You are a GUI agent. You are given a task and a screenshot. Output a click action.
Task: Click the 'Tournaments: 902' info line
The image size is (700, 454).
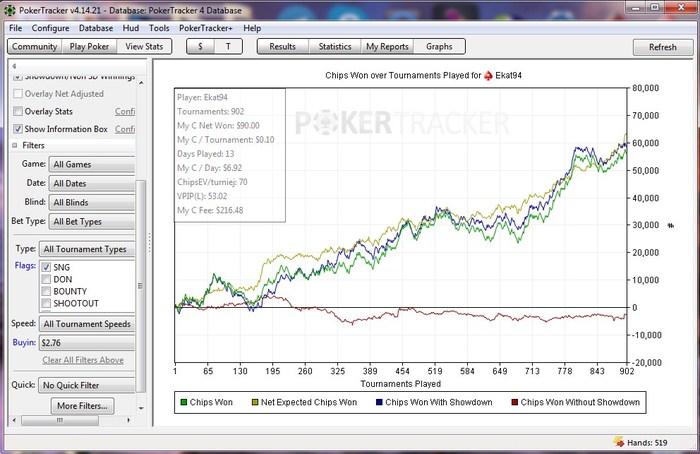(211, 112)
